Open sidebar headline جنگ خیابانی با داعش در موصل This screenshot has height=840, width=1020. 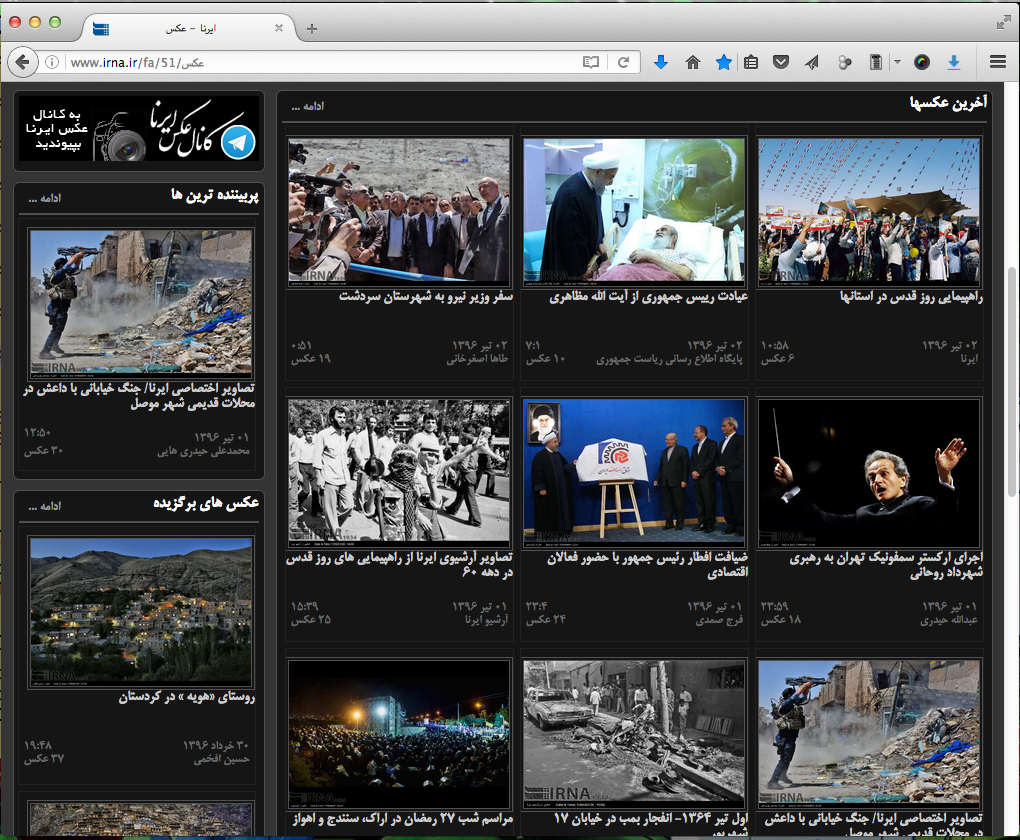tap(139, 396)
